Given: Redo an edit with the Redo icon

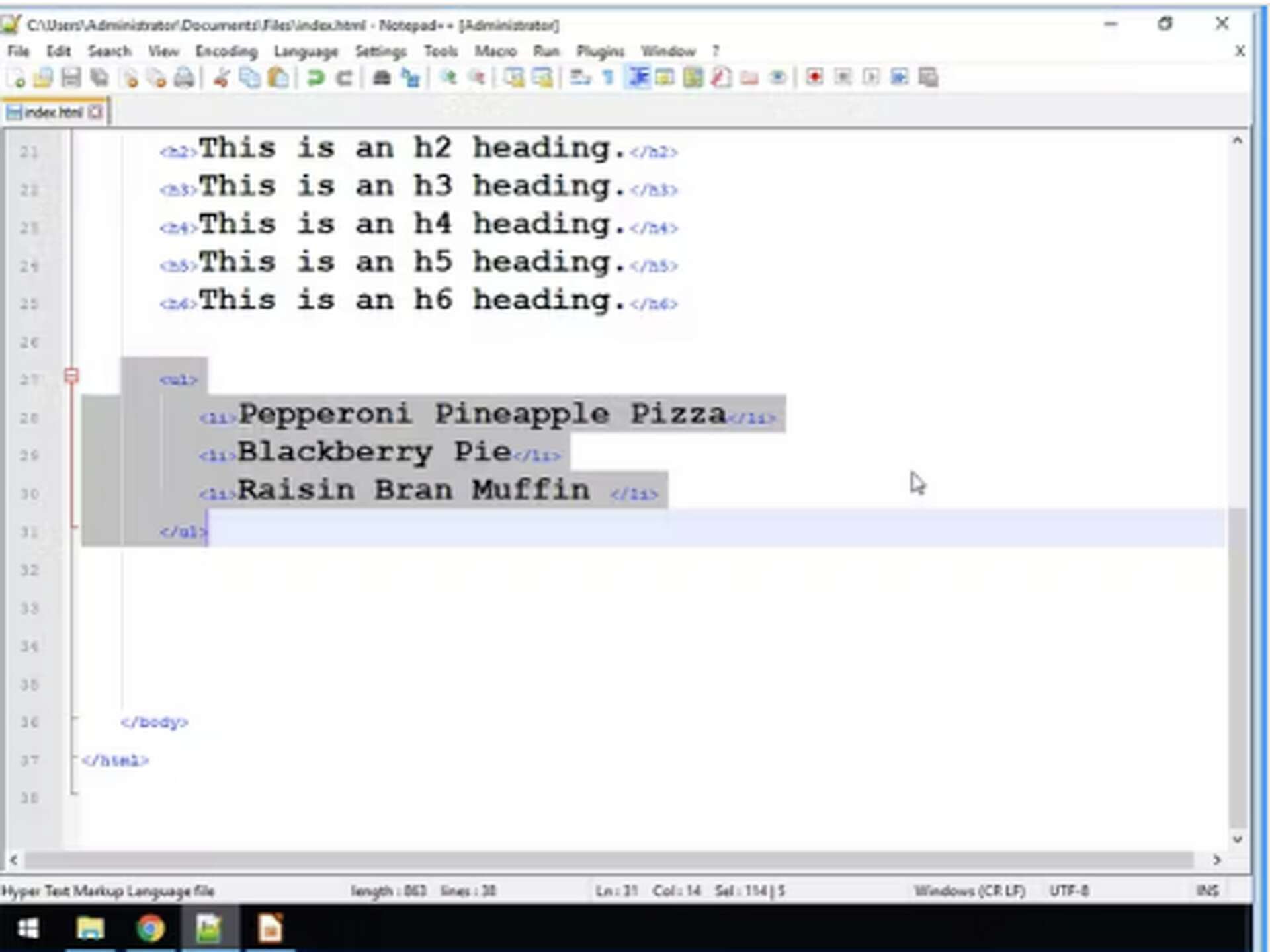Looking at the screenshot, I should 343,77.
